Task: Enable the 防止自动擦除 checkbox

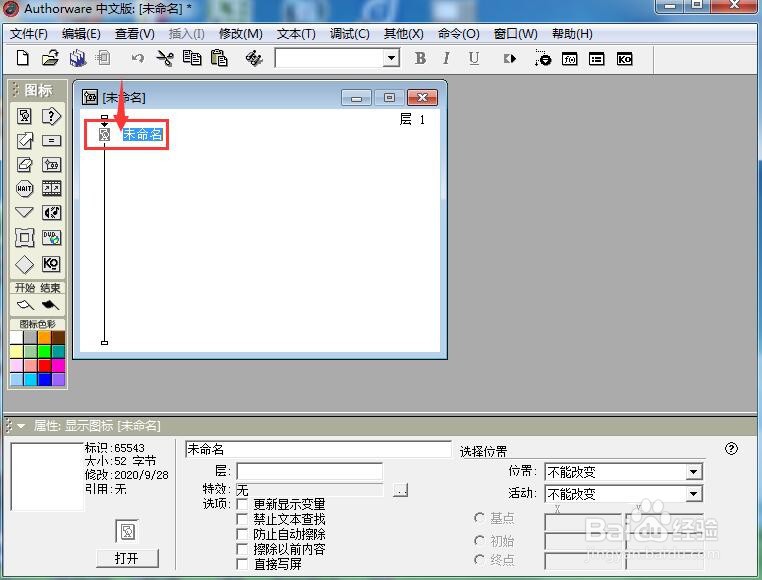Action: click(x=242, y=534)
